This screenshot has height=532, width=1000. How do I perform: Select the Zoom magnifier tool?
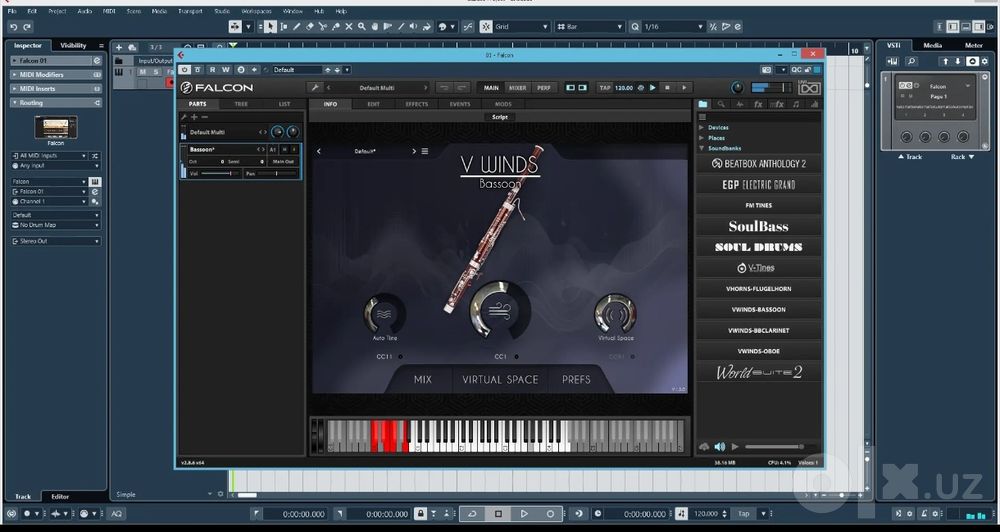click(362, 27)
